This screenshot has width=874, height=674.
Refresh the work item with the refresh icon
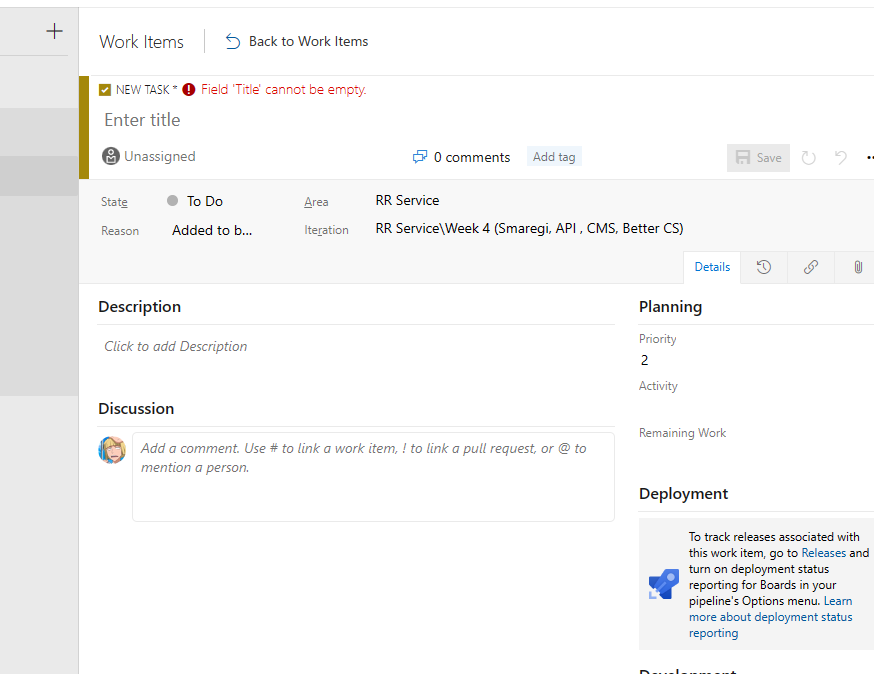(808, 157)
